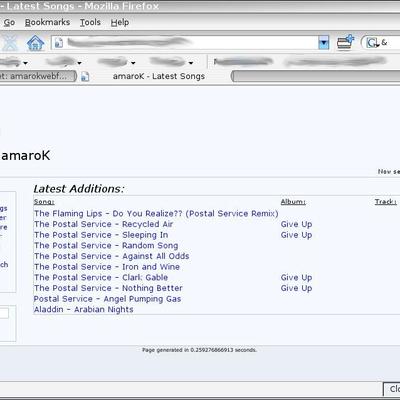Click the page icon in address bar

click(59, 43)
